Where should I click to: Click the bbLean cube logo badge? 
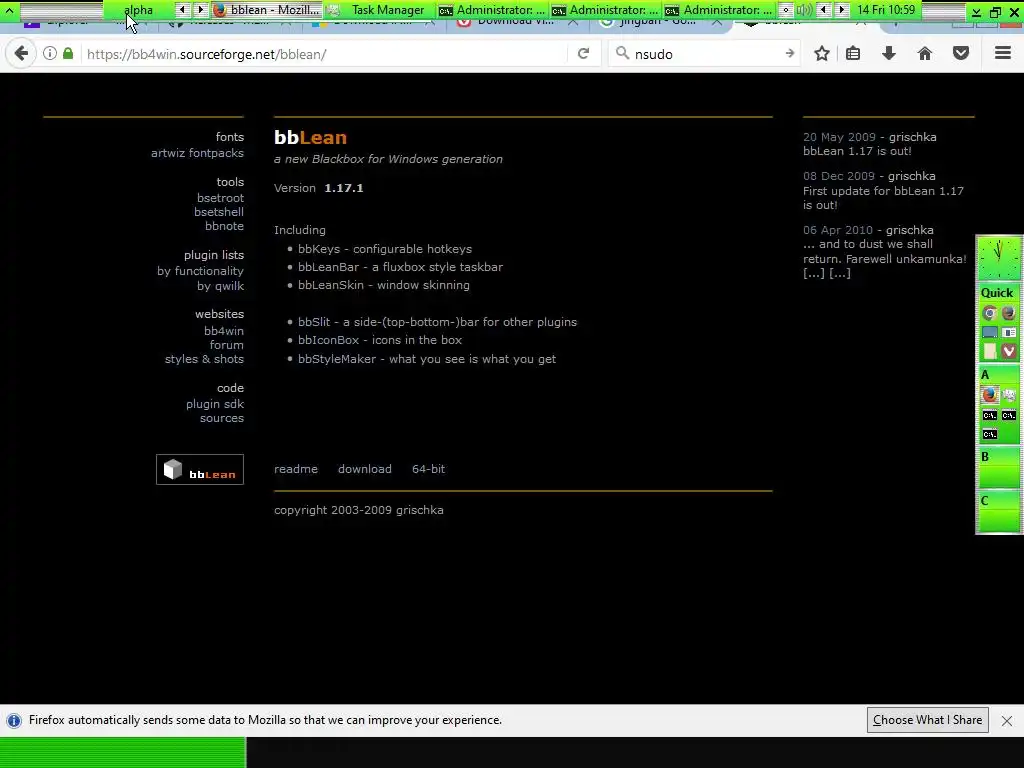point(200,470)
